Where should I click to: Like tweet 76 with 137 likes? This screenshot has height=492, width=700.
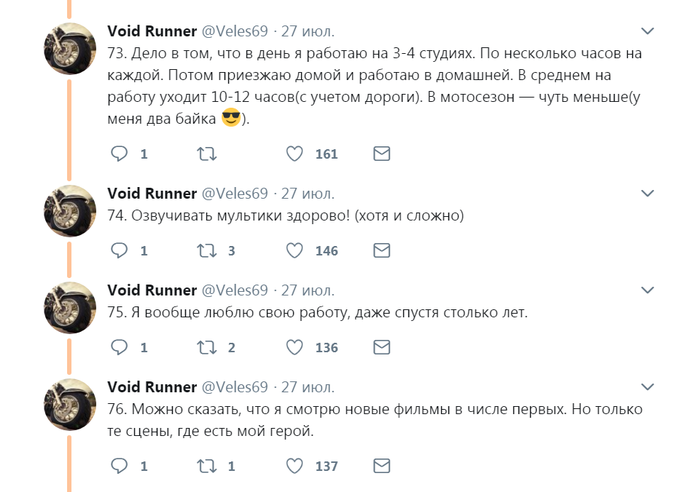[295, 466]
